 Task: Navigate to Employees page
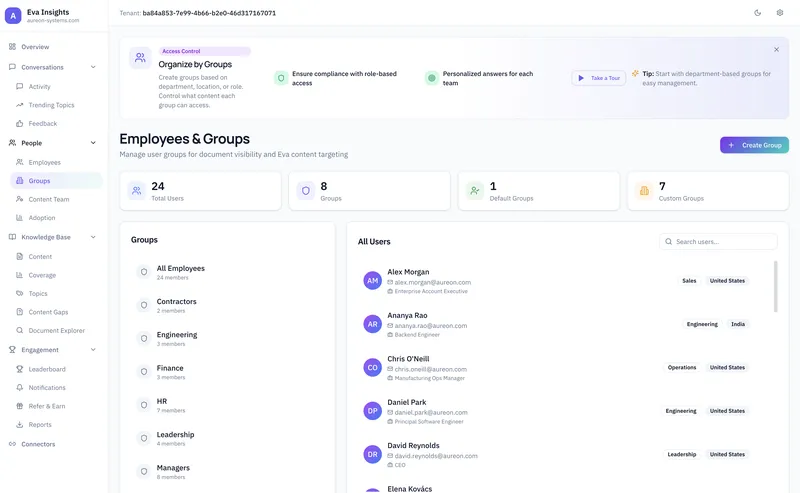pos(44,162)
